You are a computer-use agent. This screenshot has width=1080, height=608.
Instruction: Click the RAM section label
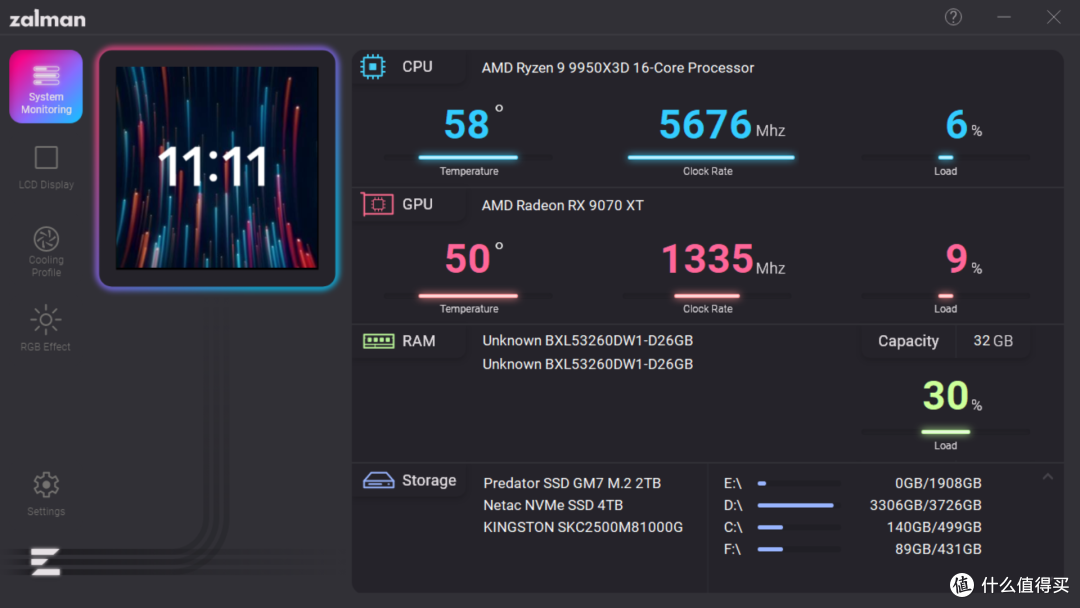point(419,342)
